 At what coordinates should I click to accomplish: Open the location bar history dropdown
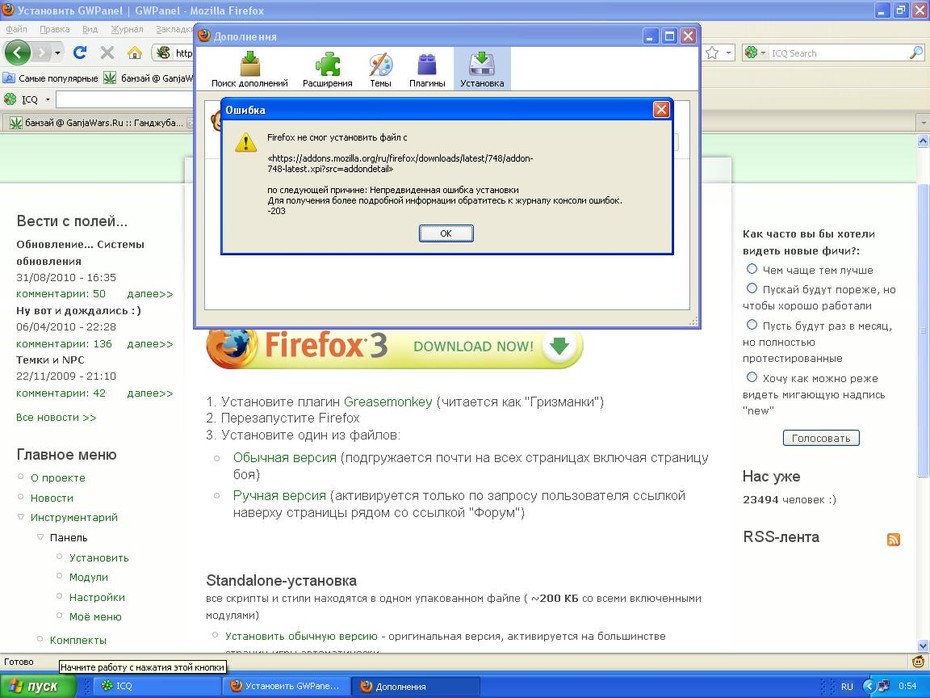[x=729, y=53]
